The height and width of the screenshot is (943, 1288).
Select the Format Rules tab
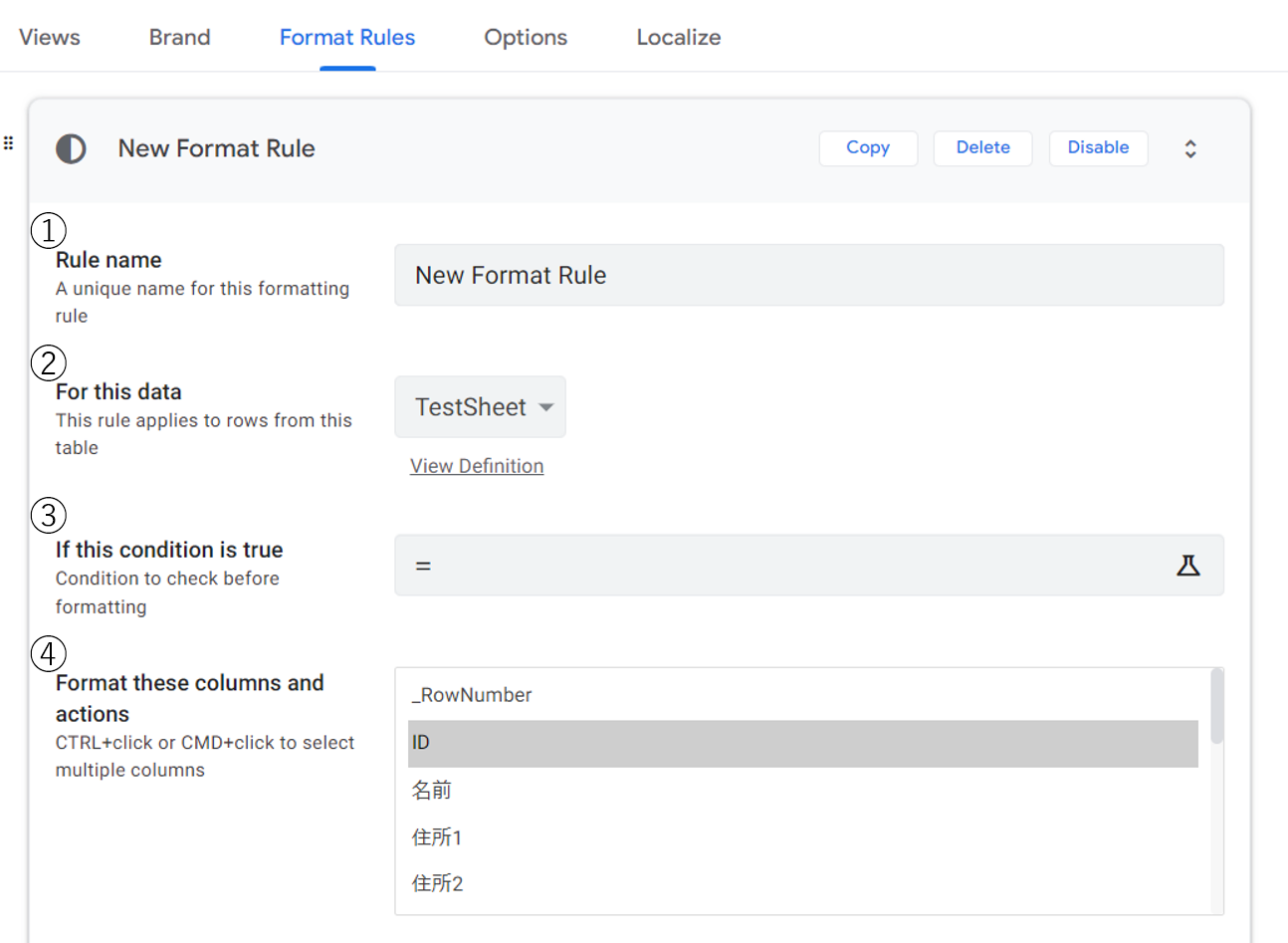[x=347, y=37]
